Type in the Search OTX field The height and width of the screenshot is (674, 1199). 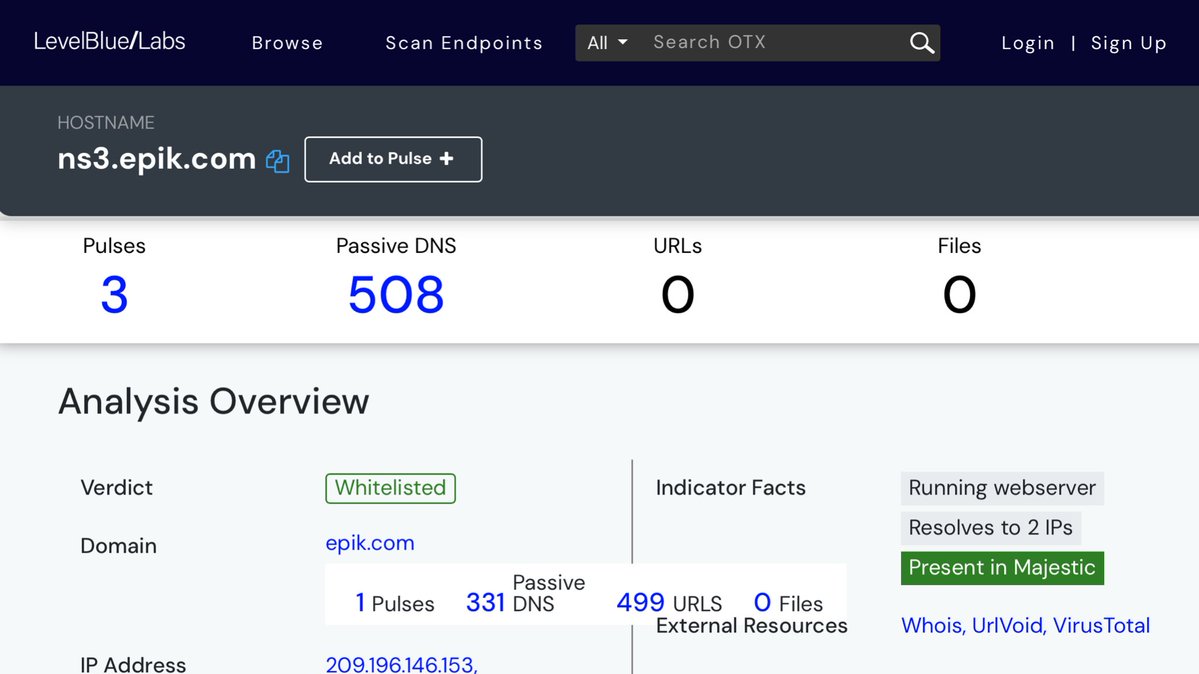pyautogui.click(x=770, y=43)
